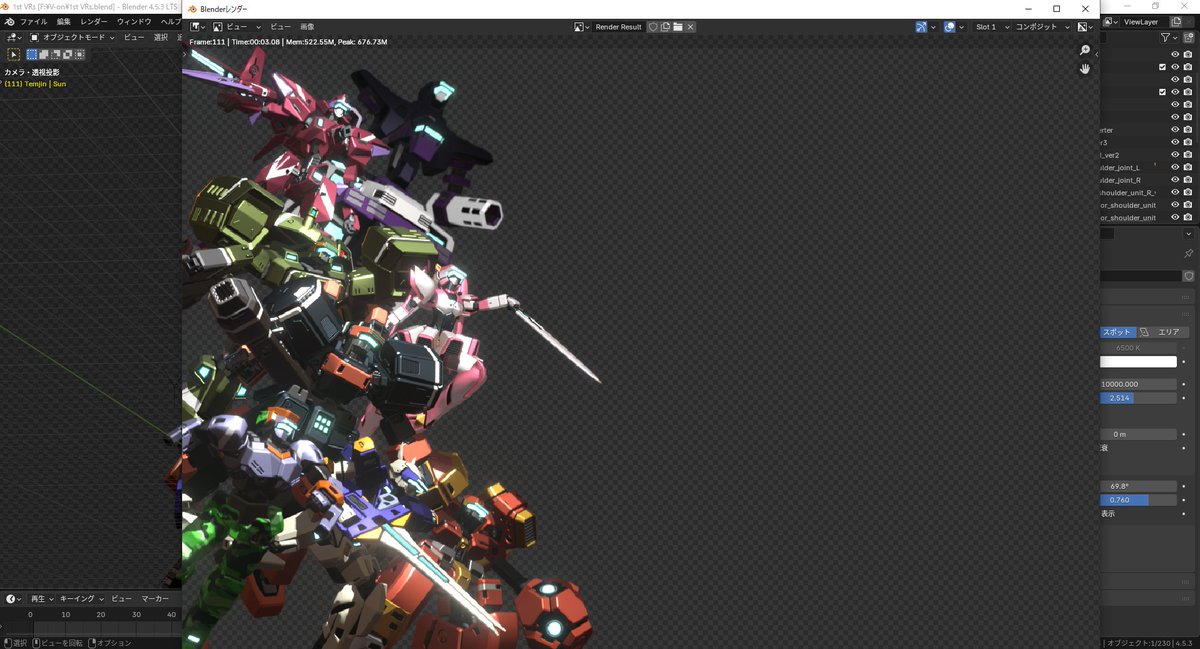Screen dimensions: 1200x649
Task: Choose subtract selection mode icon
Action: tap(56, 54)
